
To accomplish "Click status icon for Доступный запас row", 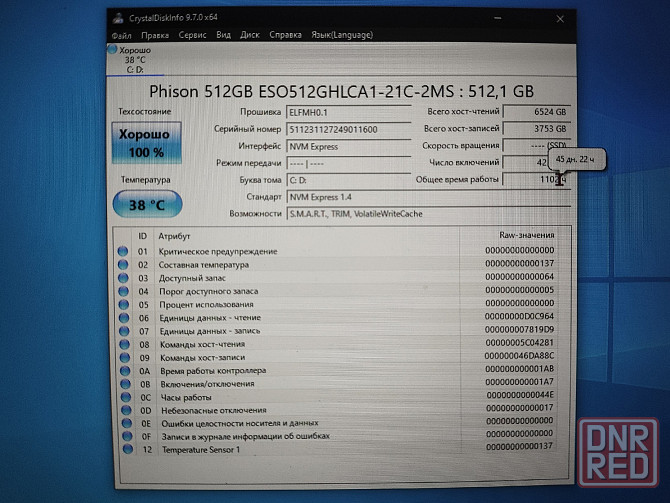I will click(x=123, y=278).
